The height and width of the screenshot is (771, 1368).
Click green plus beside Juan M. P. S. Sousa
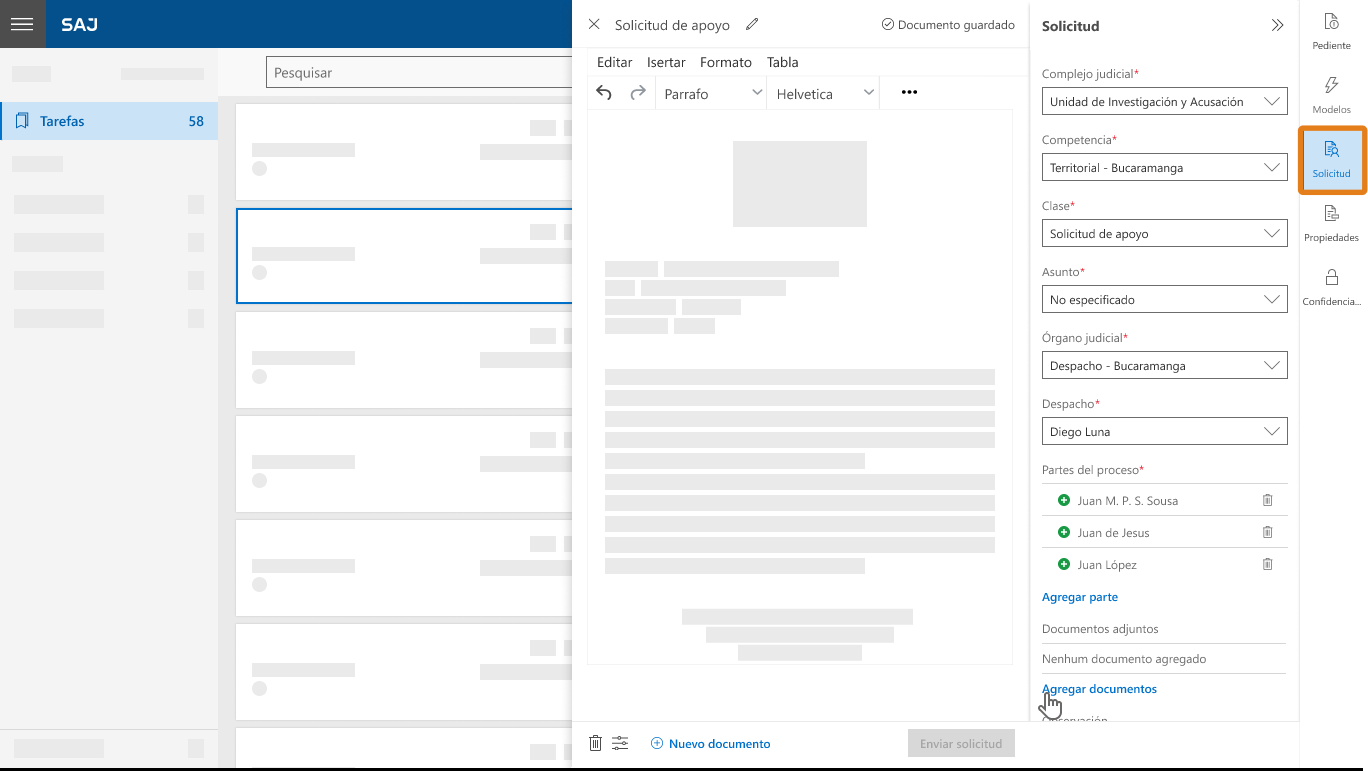coord(1063,500)
